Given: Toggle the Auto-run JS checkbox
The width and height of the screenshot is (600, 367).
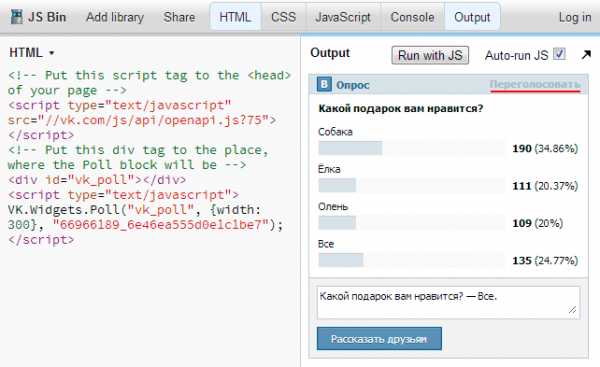Looking at the screenshot, I should (x=559, y=54).
